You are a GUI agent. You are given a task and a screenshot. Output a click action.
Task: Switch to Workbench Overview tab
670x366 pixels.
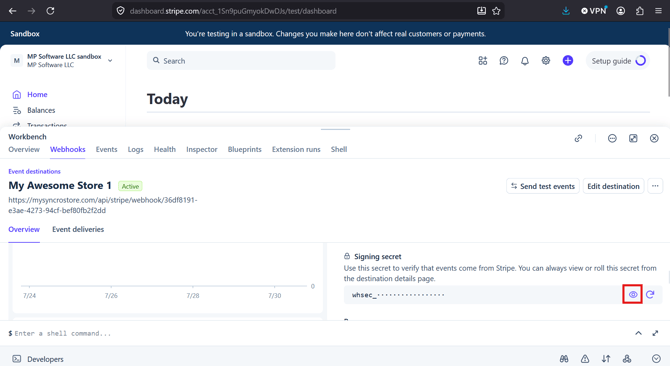24,149
